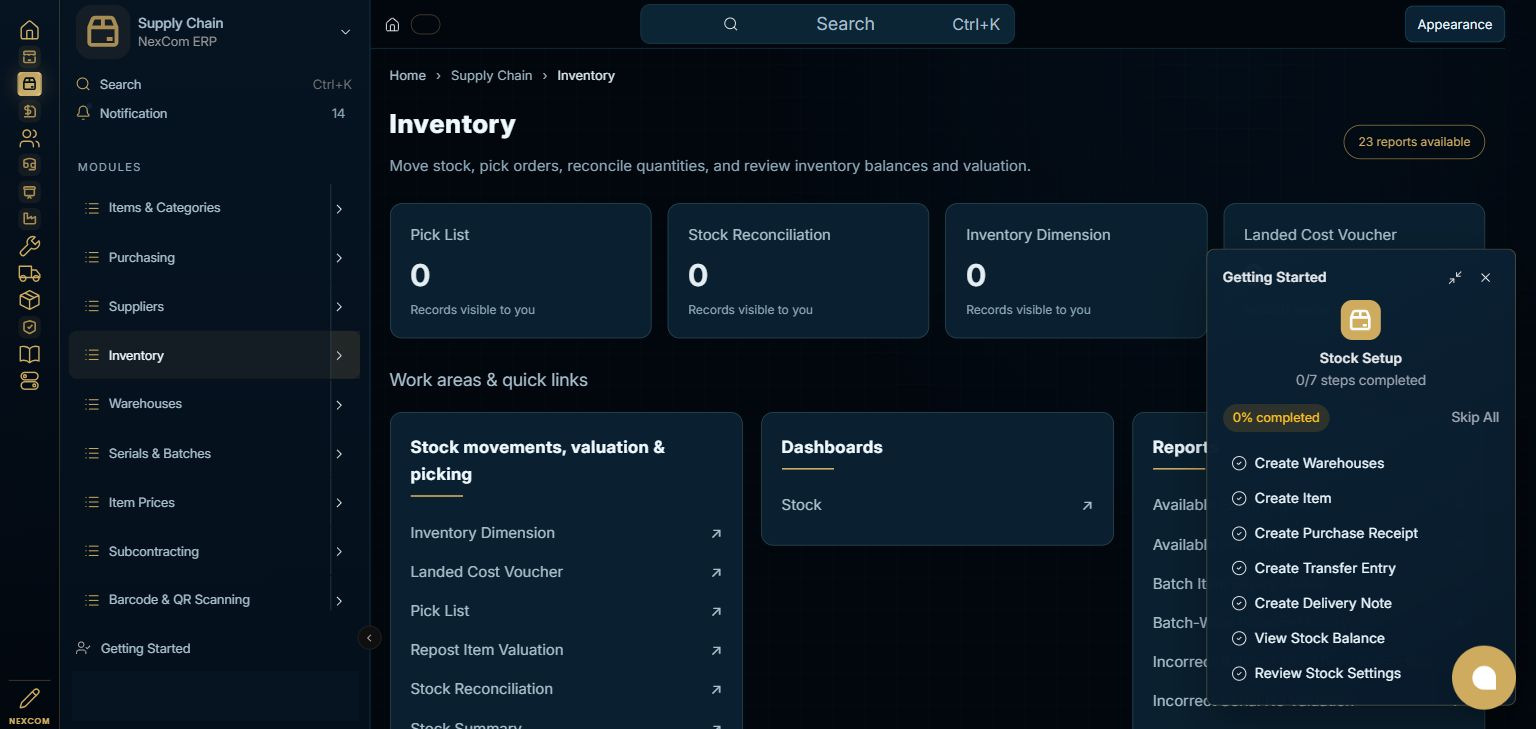Open the Supply Chain workspace switcher dropdown
The width and height of the screenshot is (1536, 729).
pyautogui.click(x=345, y=32)
